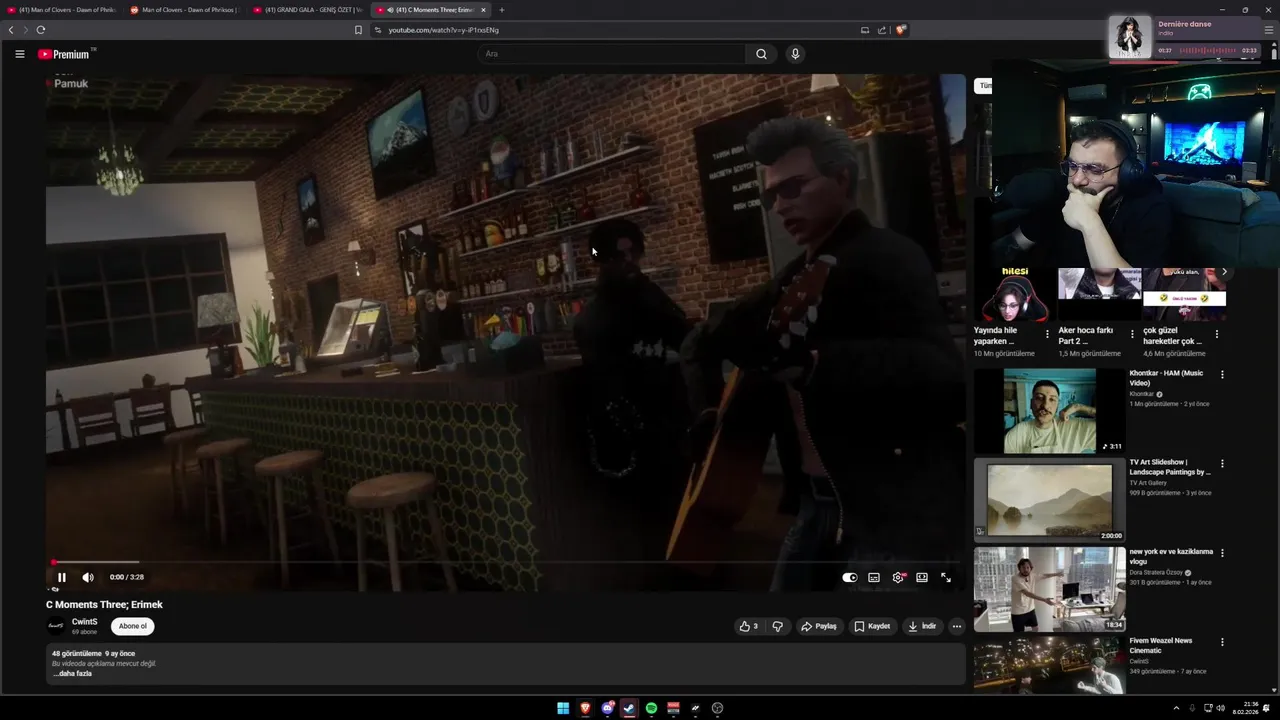Open options for çok güzel hareketler short

(1217, 334)
